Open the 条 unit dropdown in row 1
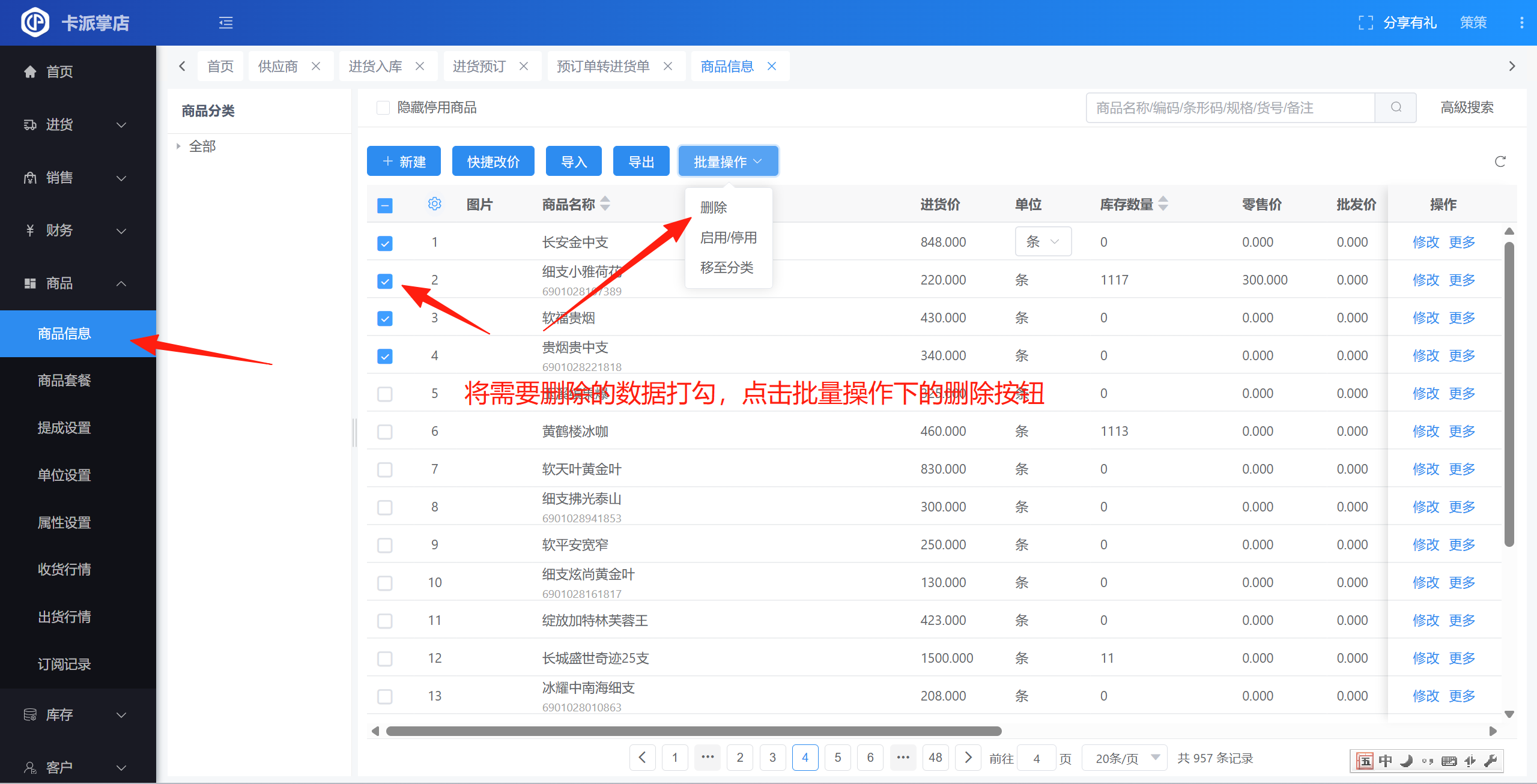 click(x=1043, y=242)
